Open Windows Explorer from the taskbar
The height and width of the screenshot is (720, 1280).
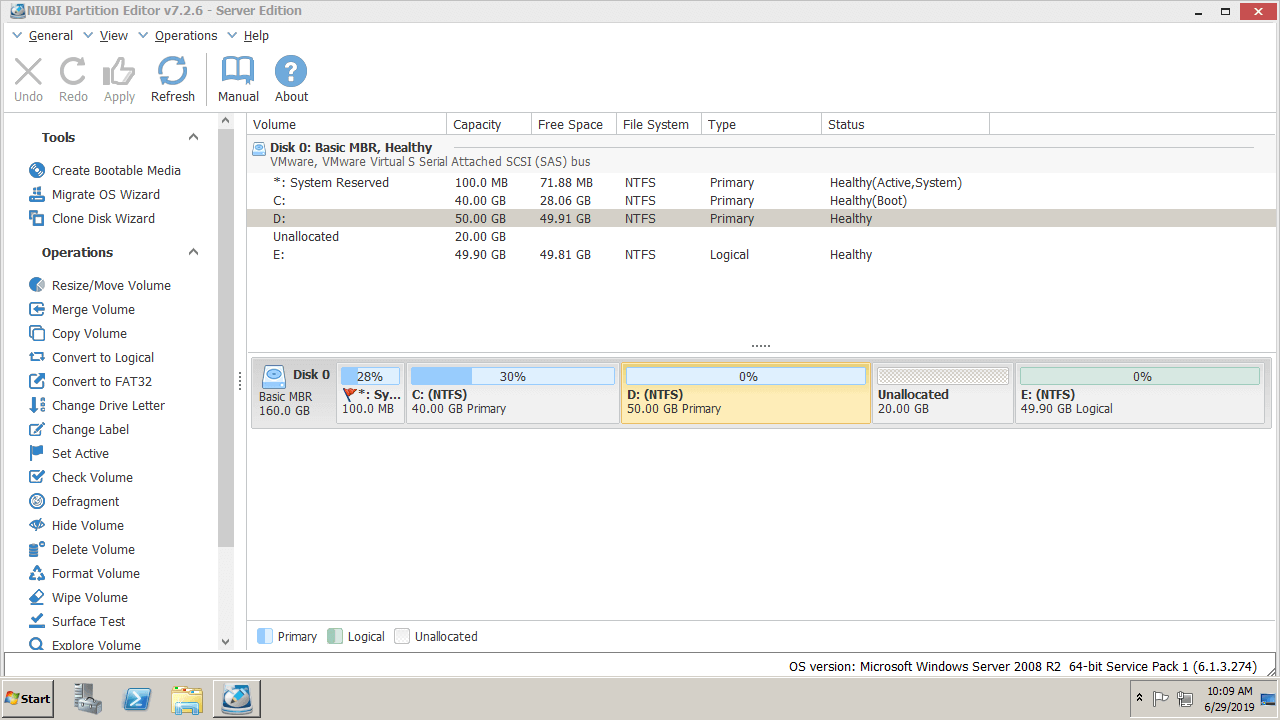point(187,698)
